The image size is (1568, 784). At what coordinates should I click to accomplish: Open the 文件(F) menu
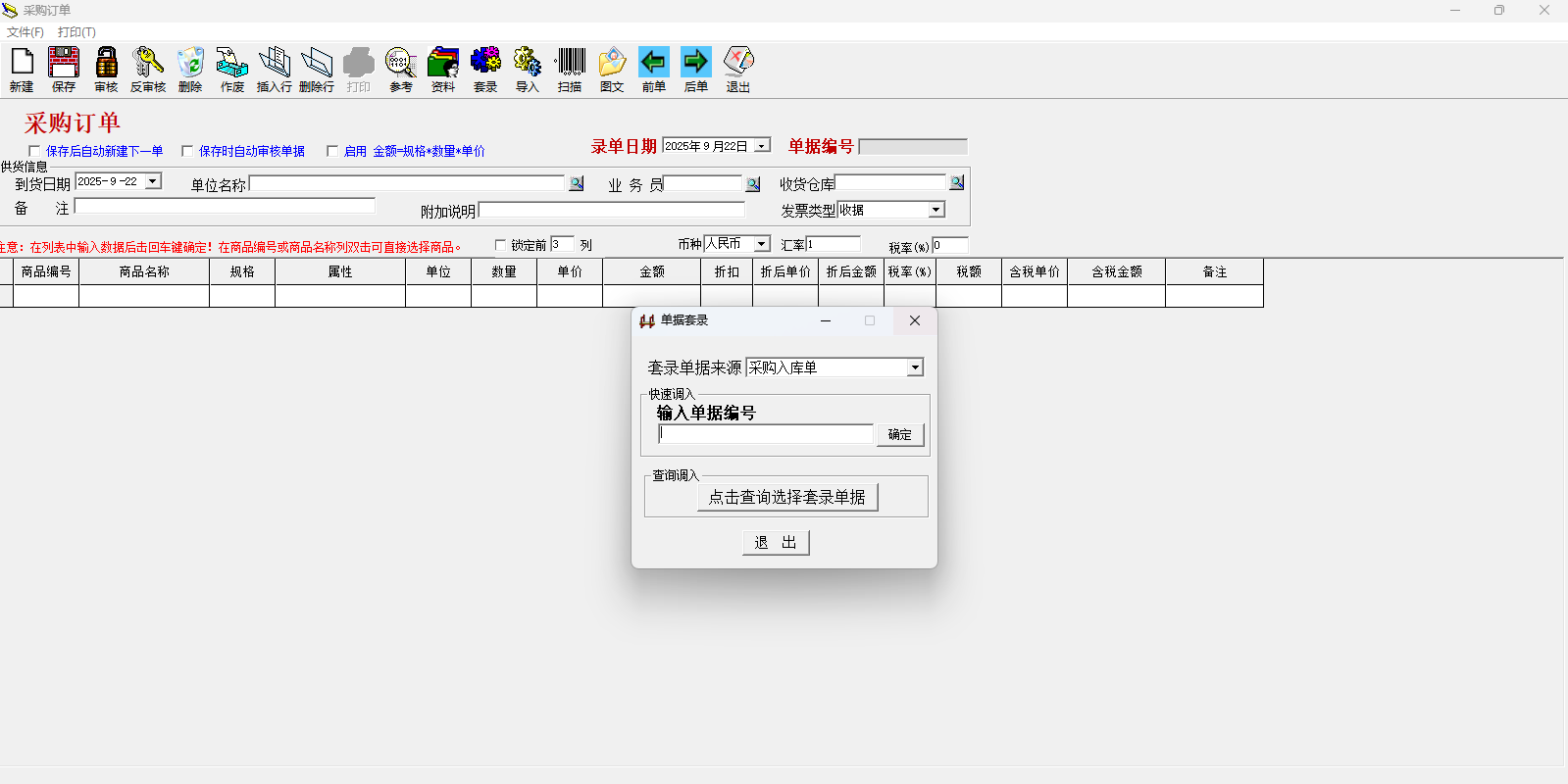tap(25, 32)
